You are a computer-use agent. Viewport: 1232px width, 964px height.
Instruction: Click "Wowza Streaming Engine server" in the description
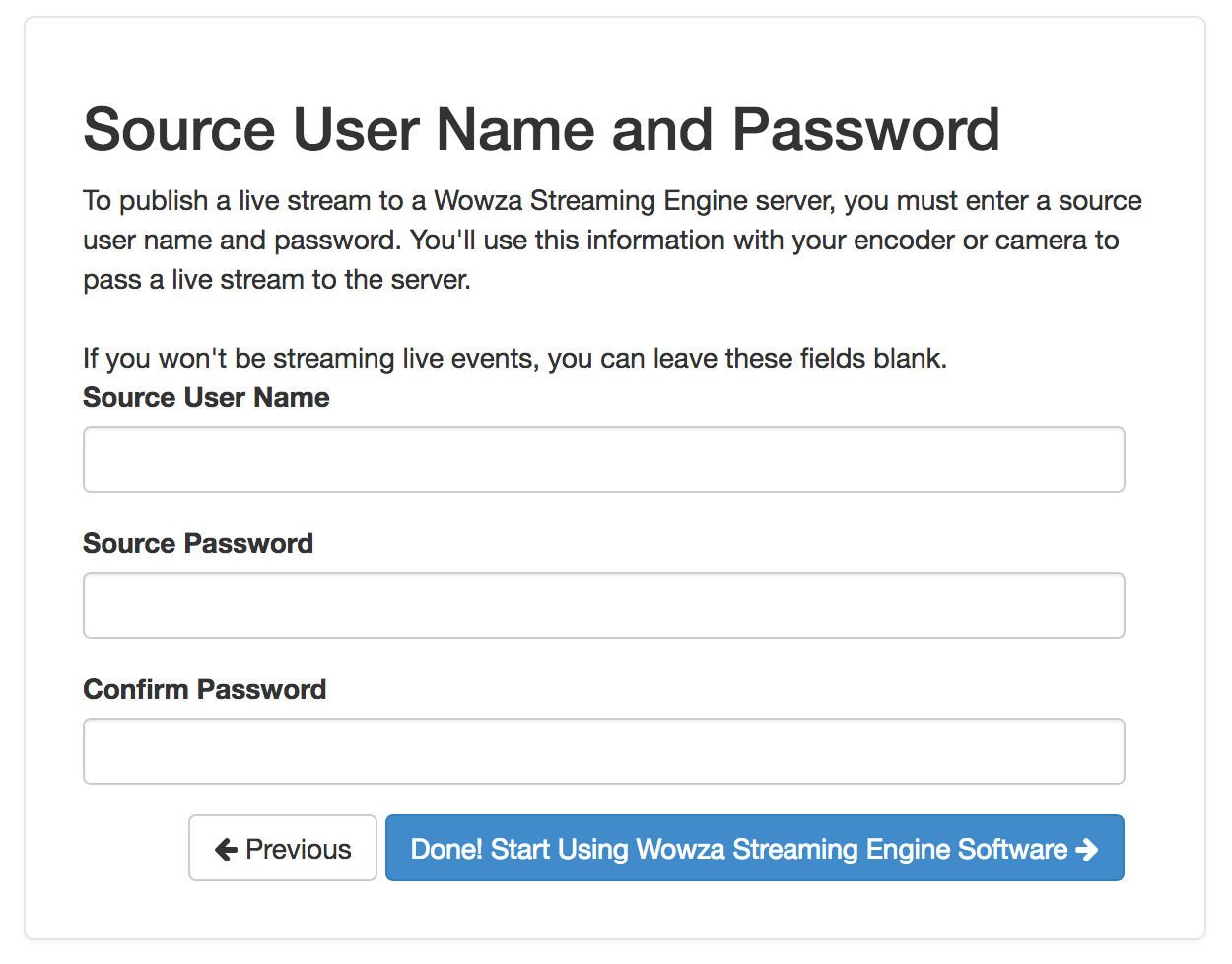635,201
